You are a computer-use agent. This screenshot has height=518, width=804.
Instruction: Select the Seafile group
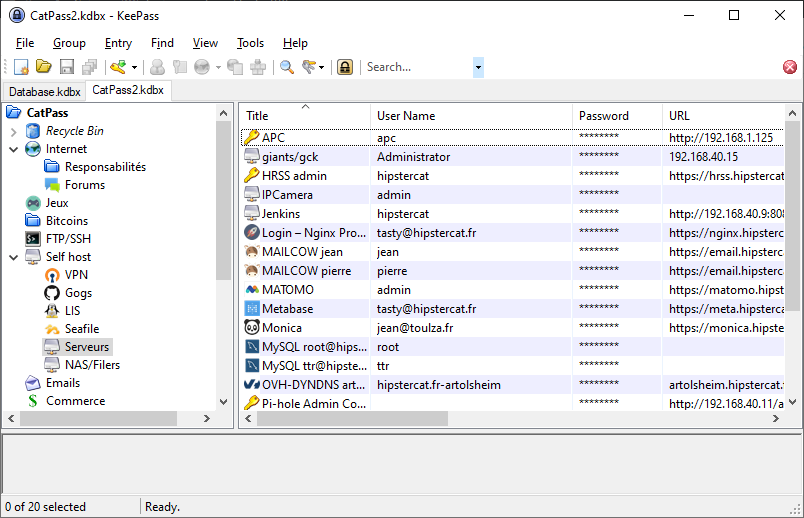(x=82, y=329)
